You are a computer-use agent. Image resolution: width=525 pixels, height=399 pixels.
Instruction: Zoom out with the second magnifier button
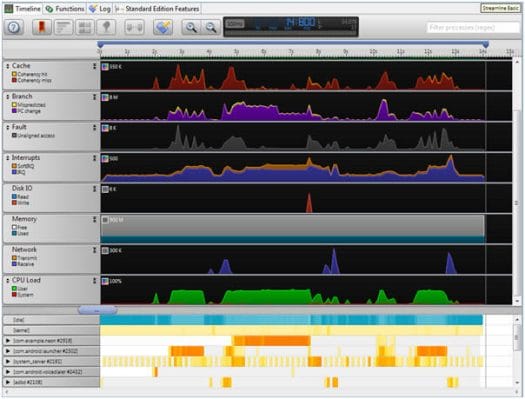(x=211, y=27)
